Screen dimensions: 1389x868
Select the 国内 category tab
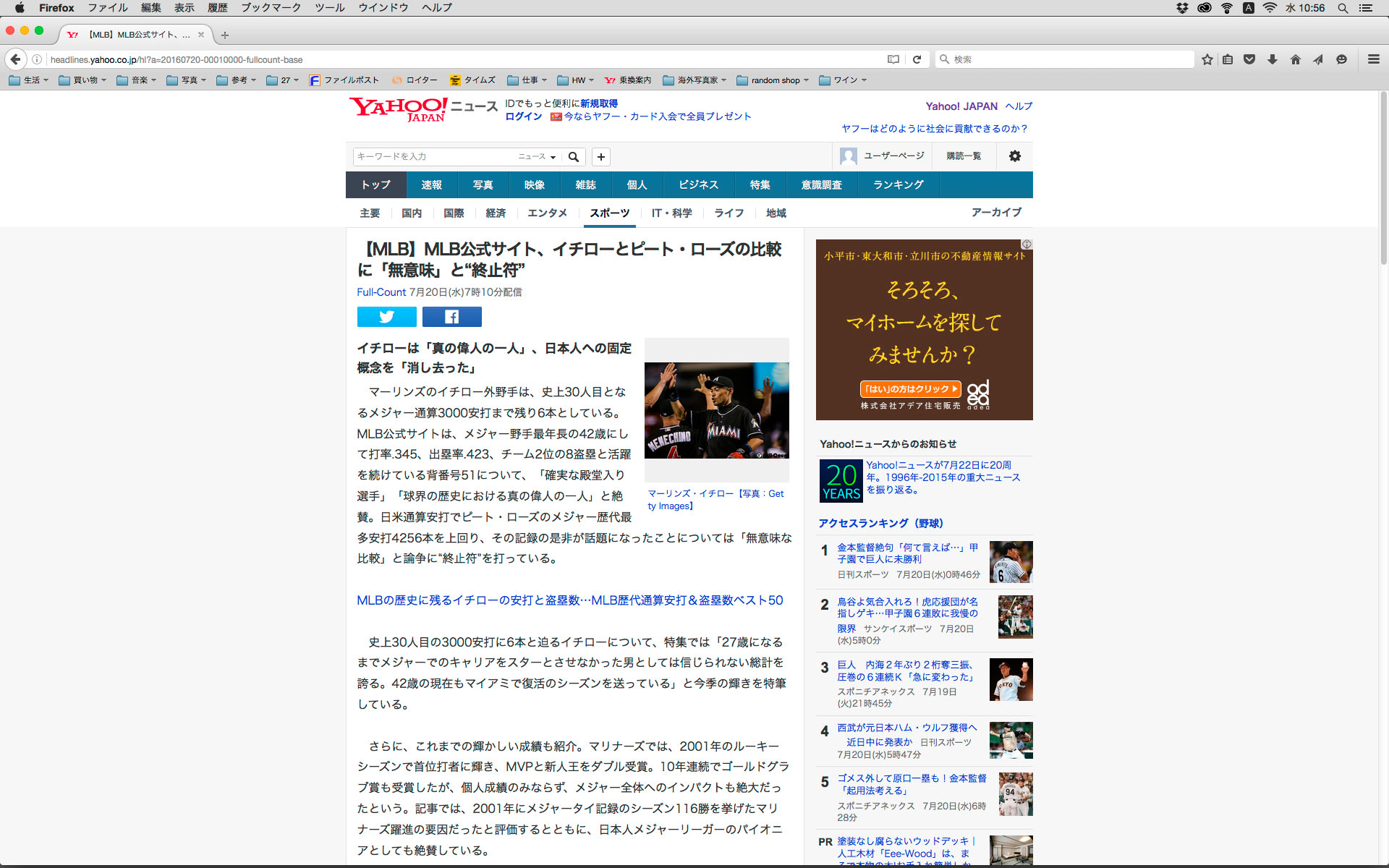click(x=412, y=213)
